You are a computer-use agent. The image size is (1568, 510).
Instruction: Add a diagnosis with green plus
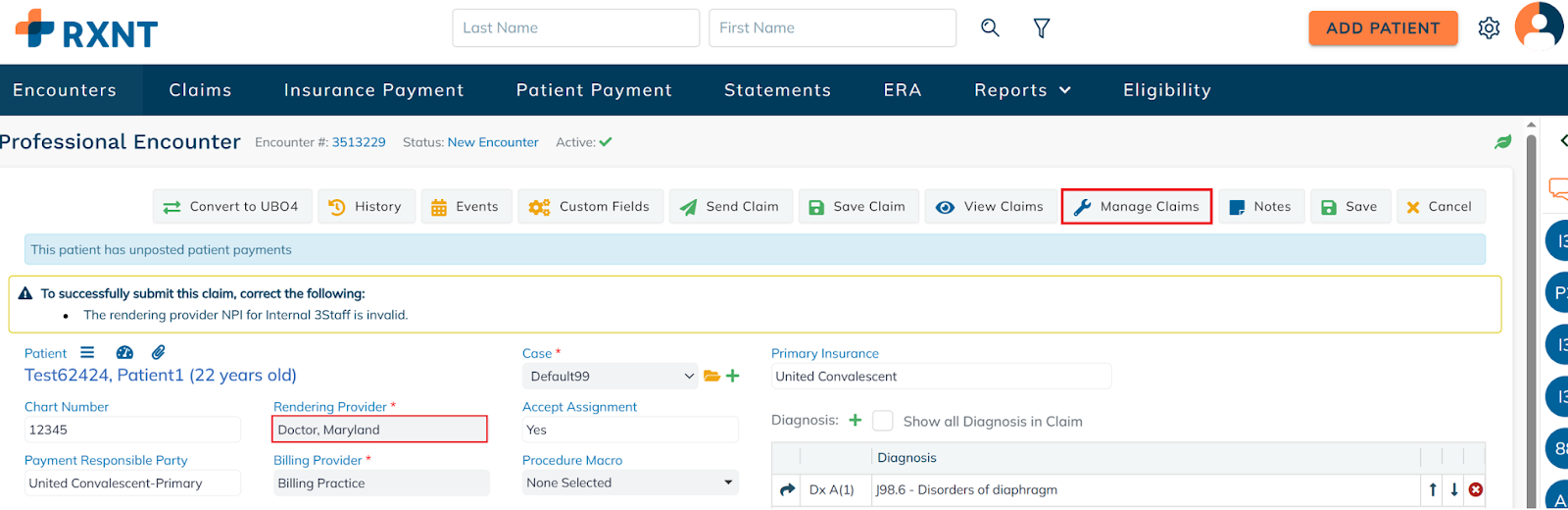coord(855,421)
